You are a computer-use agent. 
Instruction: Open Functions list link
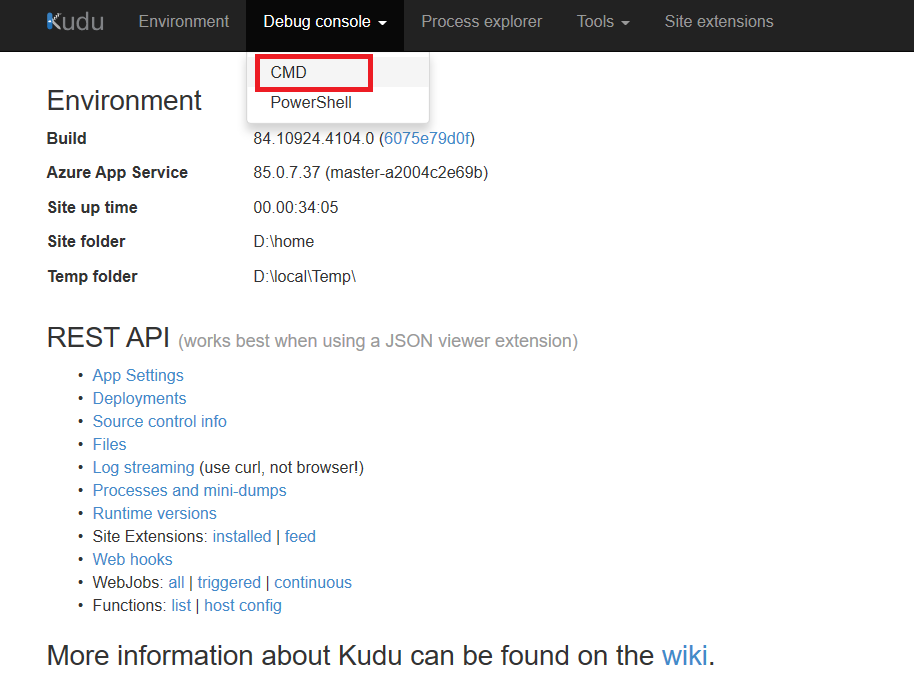click(x=181, y=605)
